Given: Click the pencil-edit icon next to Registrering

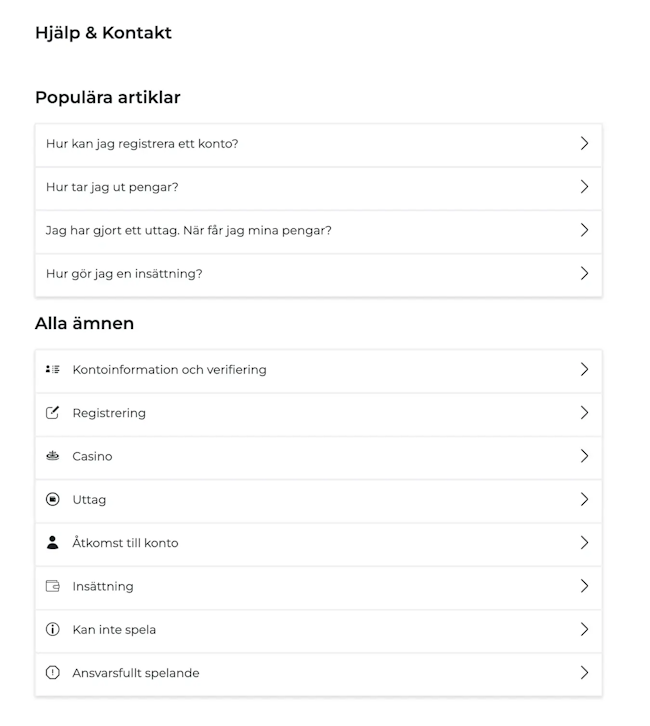Looking at the screenshot, I should [x=53, y=413].
